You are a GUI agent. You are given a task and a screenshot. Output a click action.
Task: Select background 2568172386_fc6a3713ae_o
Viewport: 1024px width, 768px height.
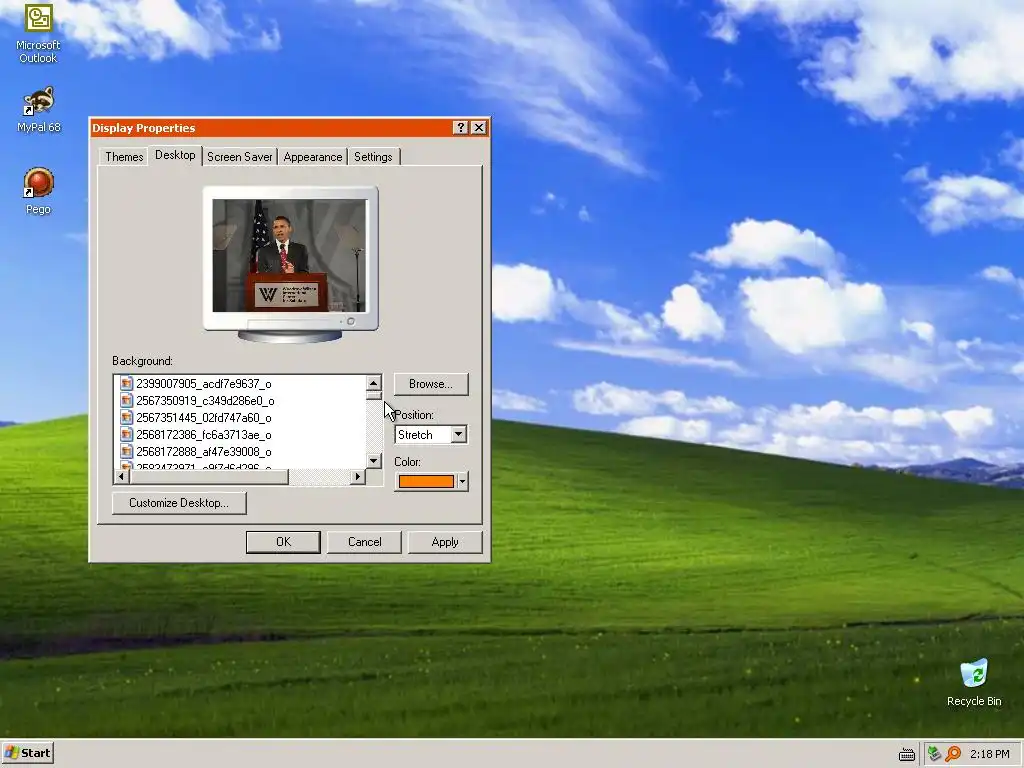click(x=204, y=434)
